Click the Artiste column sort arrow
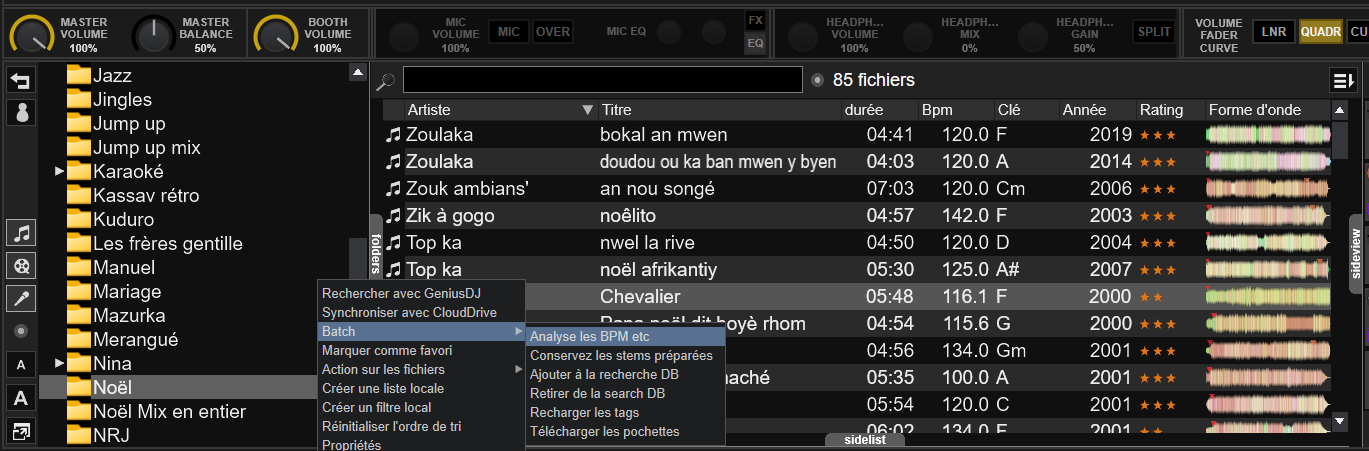The height and width of the screenshot is (451, 1369). [x=587, y=110]
